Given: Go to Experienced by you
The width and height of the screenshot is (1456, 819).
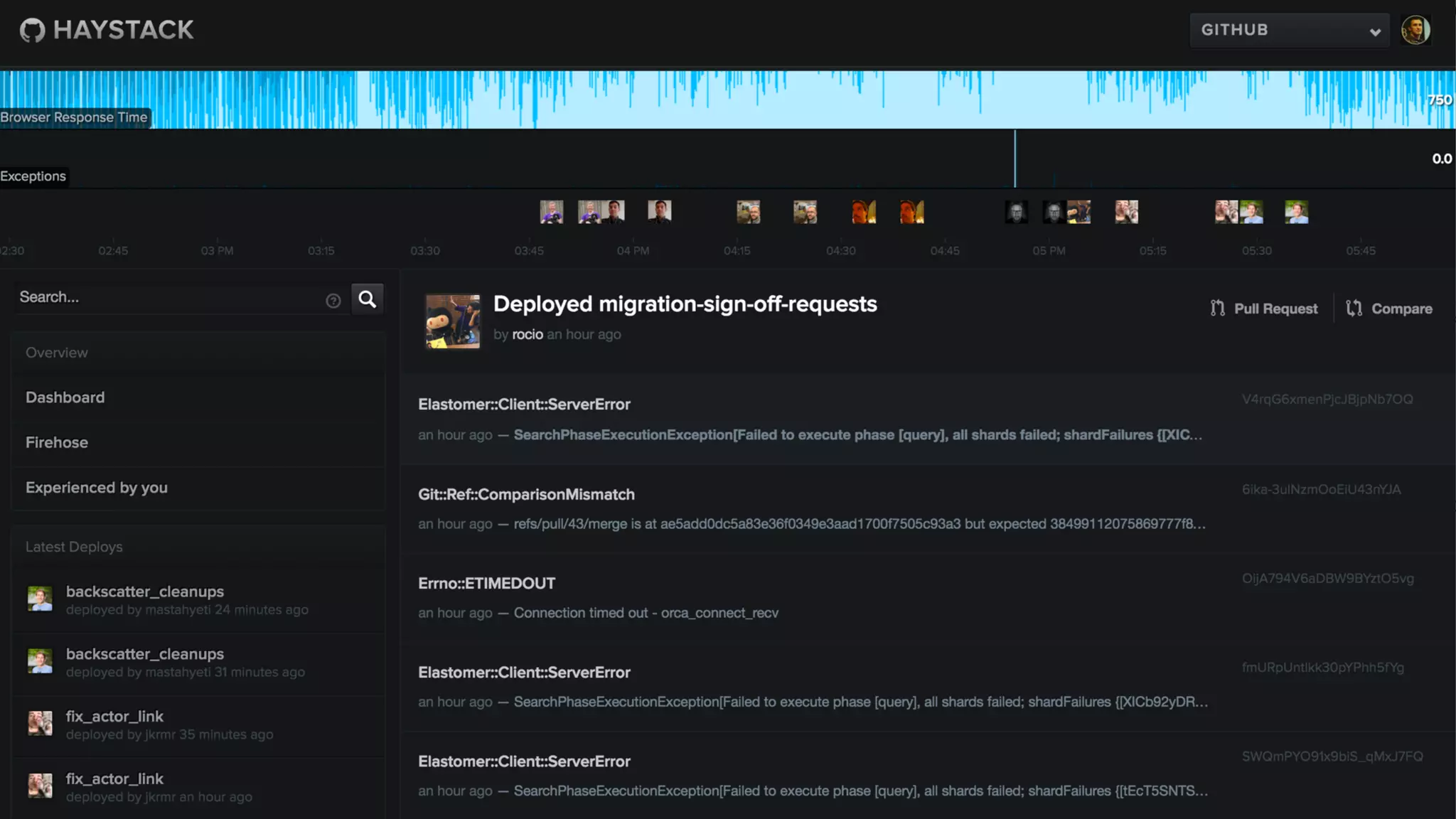Looking at the screenshot, I should click(97, 488).
